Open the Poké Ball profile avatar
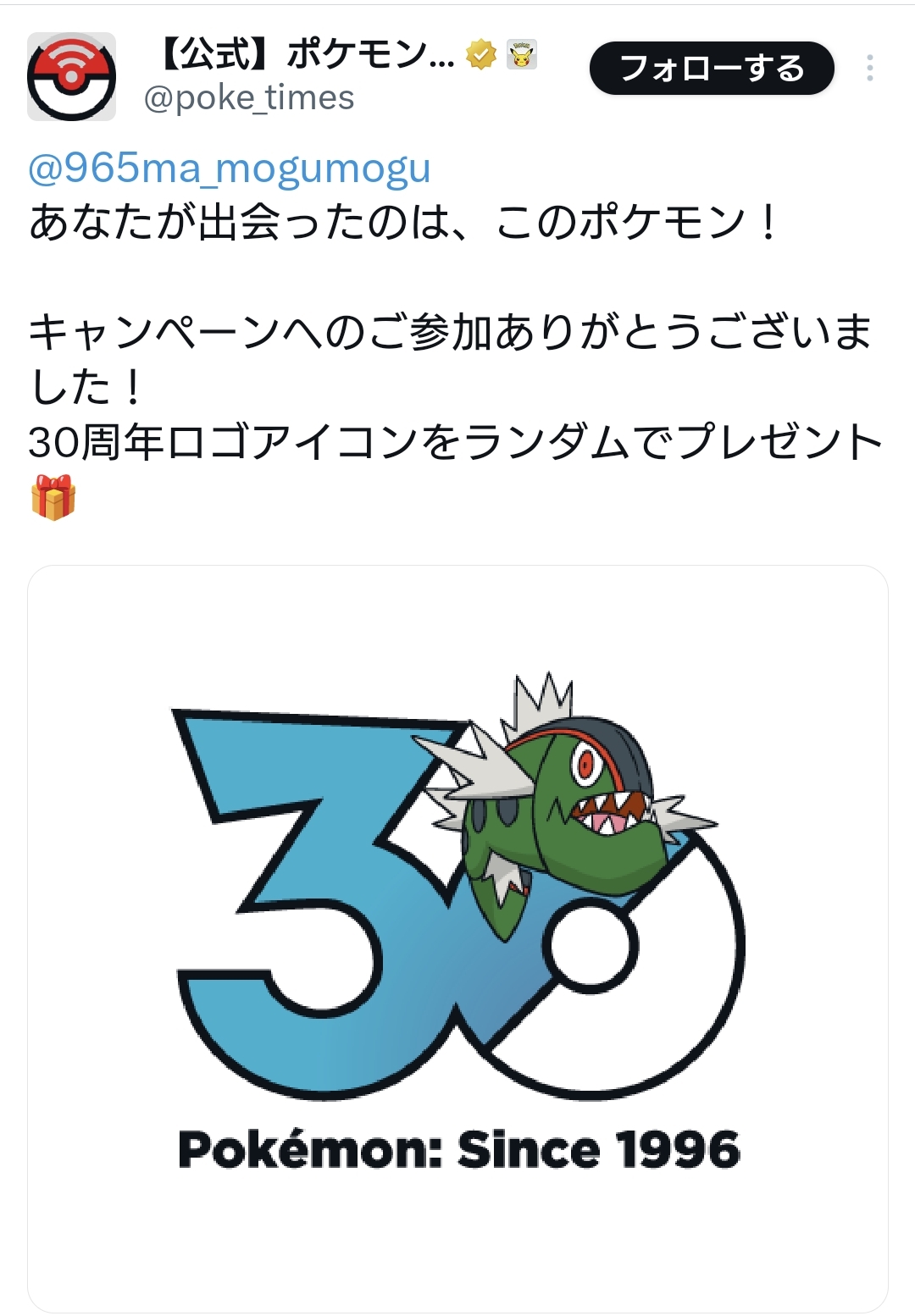The height and width of the screenshot is (1316, 915). pos(72,77)
